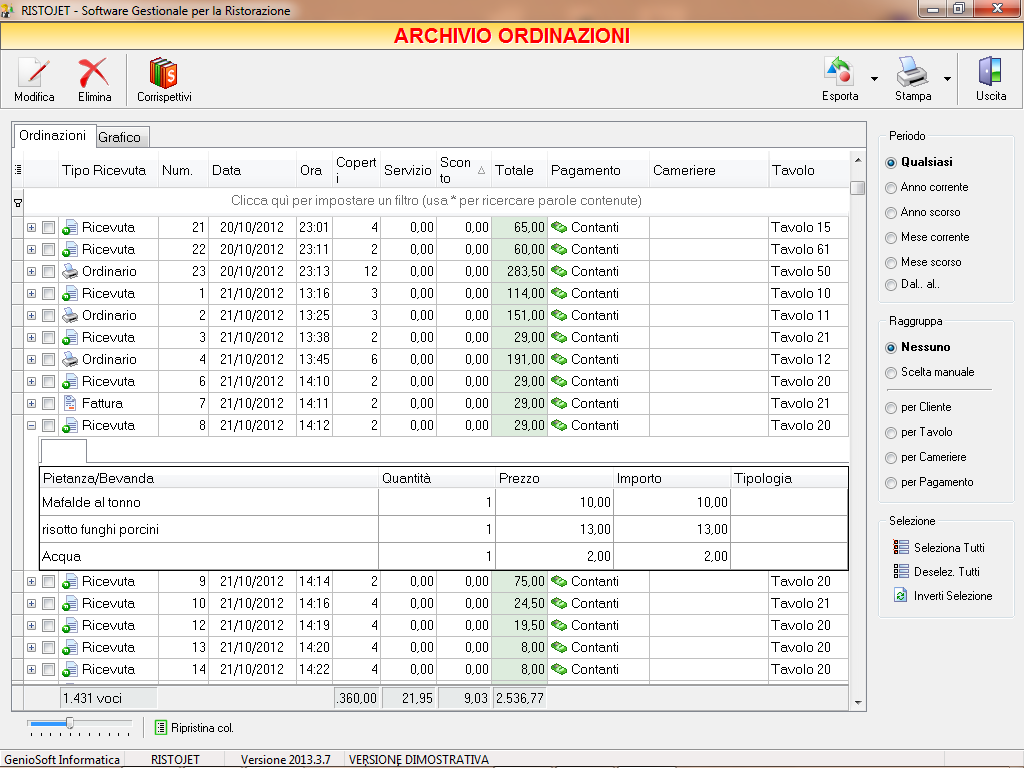Select the Anno corrente period option
Screen dimensions: 1024x768
(891, 188)
